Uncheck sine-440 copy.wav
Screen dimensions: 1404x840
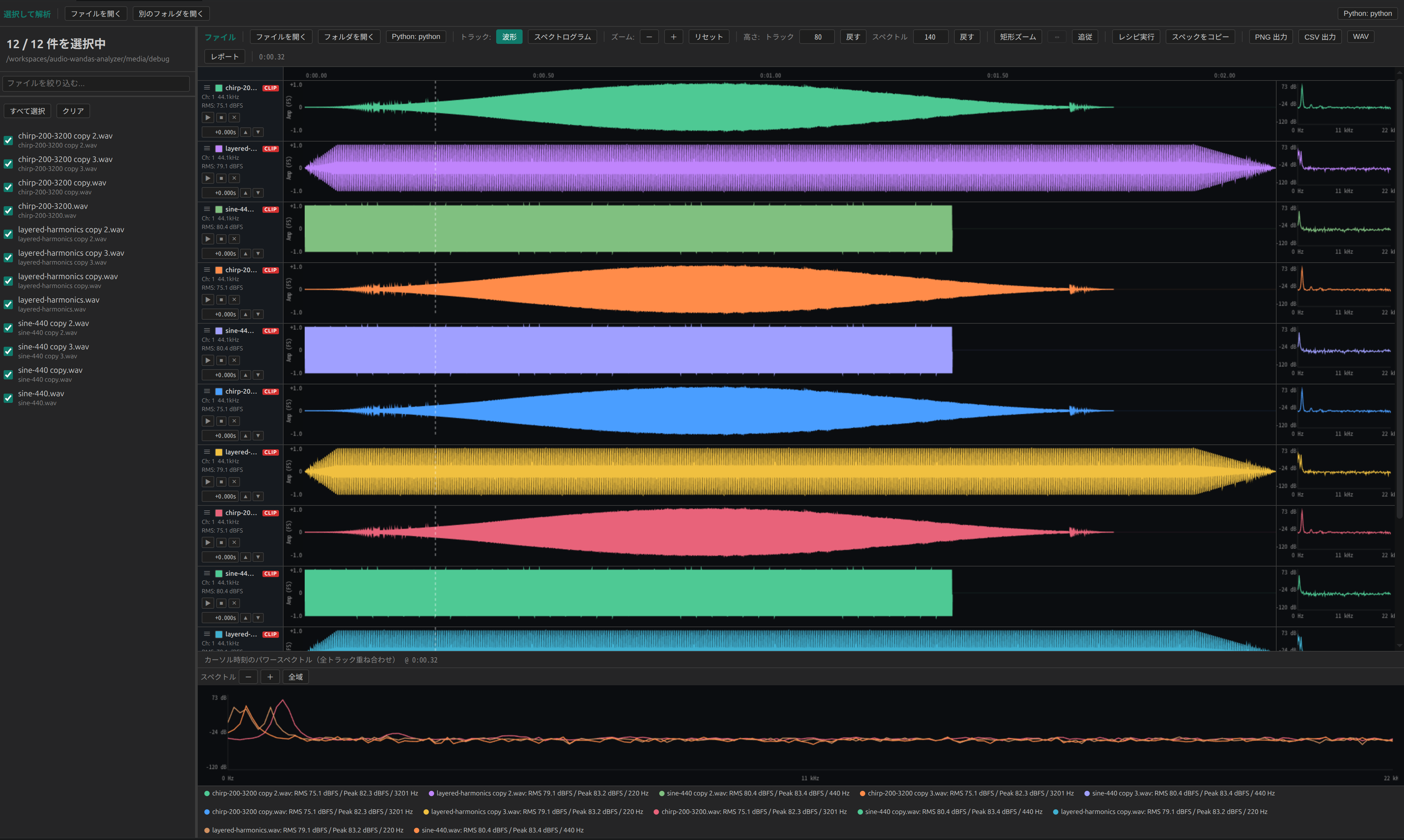pyautogui.click(x=9, y=375)
